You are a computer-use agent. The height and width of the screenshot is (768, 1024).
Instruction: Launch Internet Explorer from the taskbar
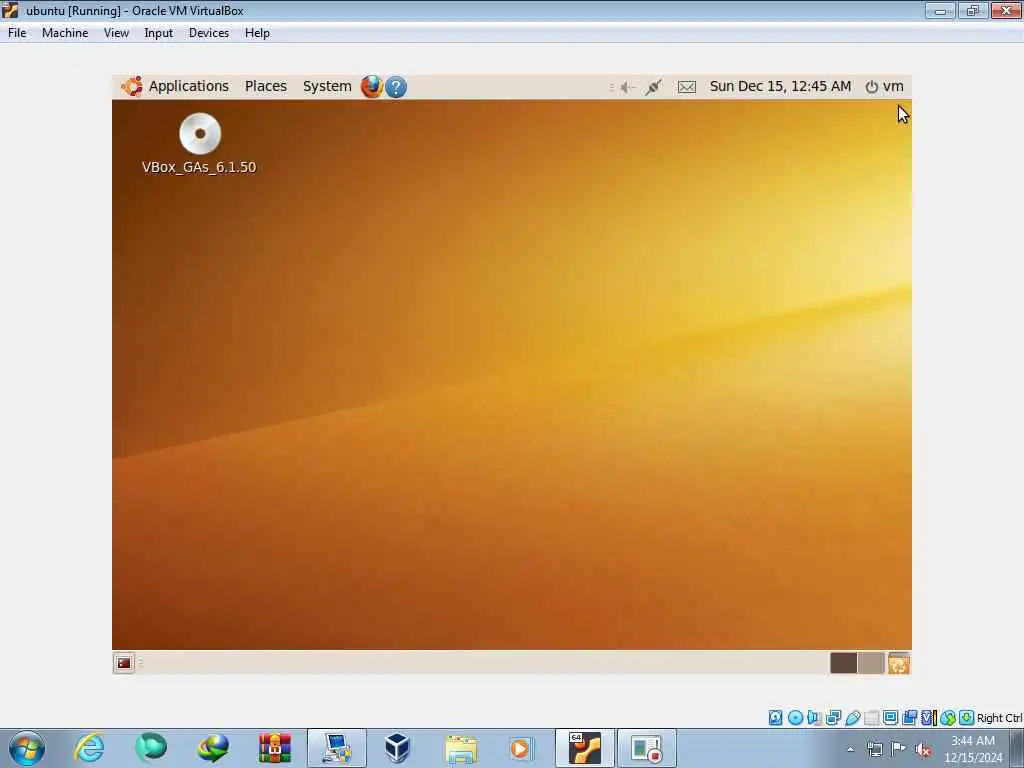[89, 748]
